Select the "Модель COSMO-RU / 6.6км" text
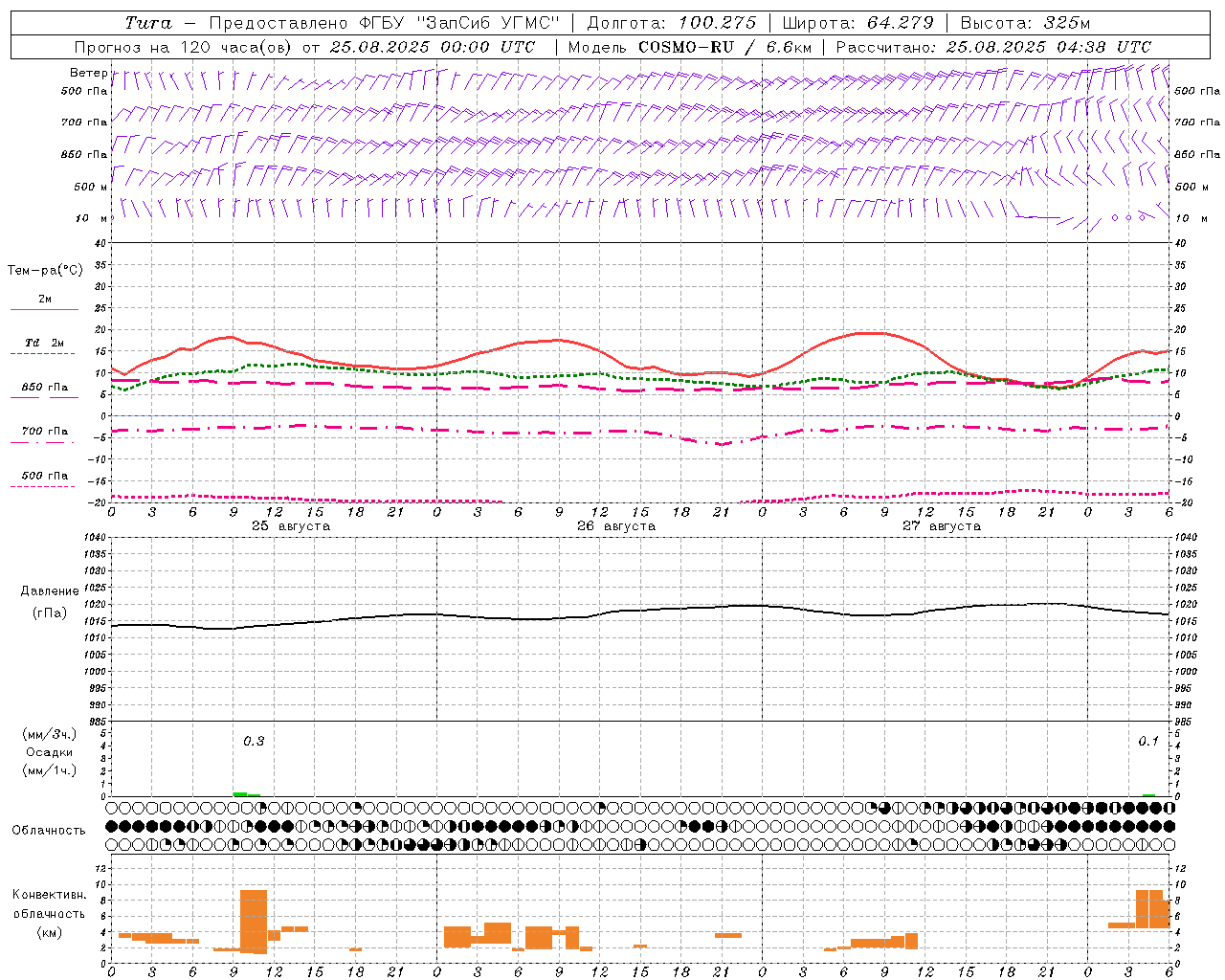1225x980 pixels. point(690,47)
